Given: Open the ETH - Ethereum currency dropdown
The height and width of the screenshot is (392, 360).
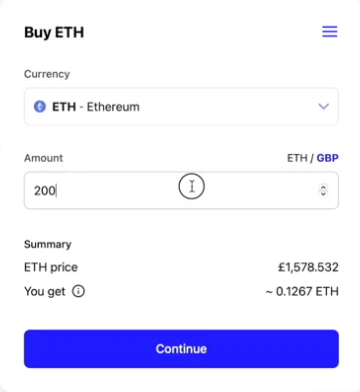Looking at the screenshot, I should [x=181, y=107].
